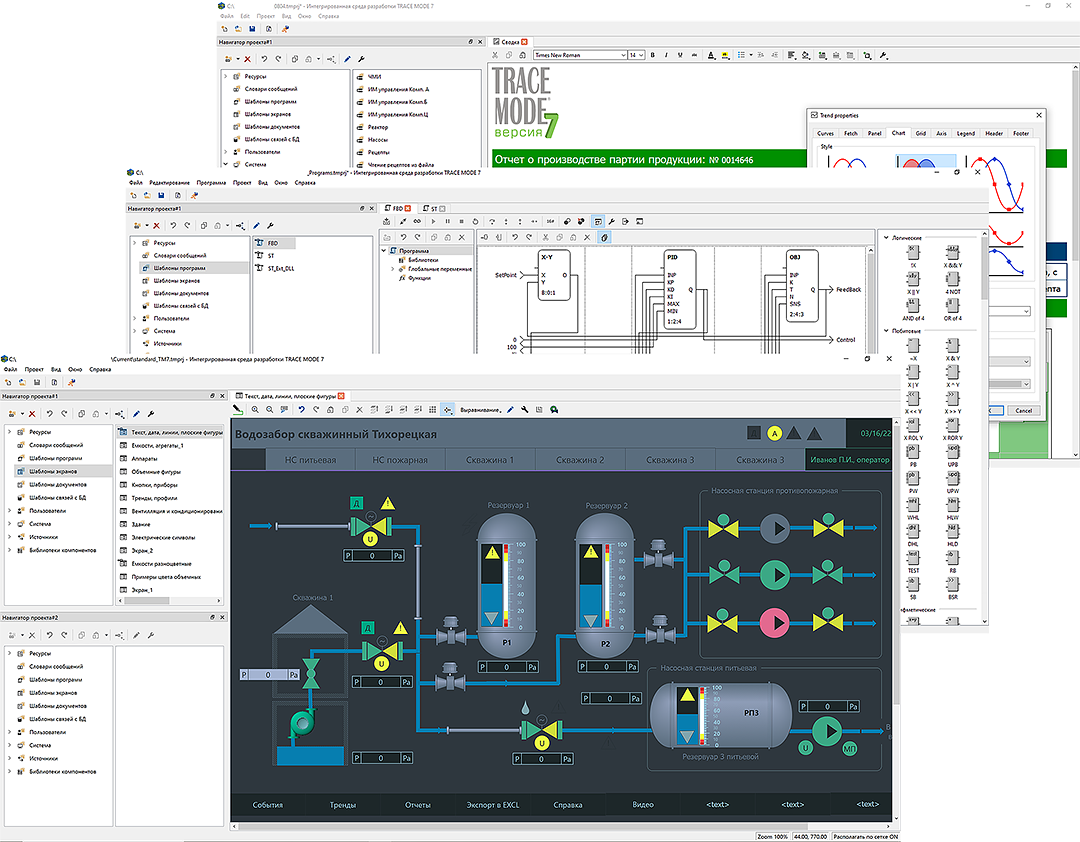Click zoom out magnifier in screen editor toolbar
Screen dimensions: 1080x842
point(269,409)
